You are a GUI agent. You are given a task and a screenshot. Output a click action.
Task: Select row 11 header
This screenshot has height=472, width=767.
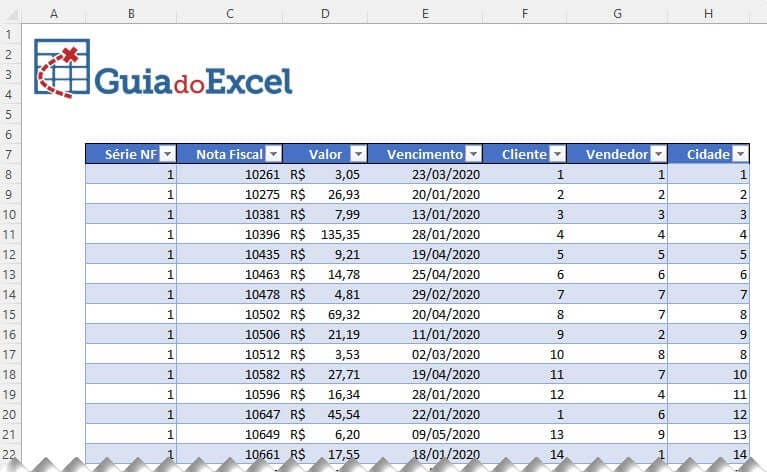click(10, 234)
